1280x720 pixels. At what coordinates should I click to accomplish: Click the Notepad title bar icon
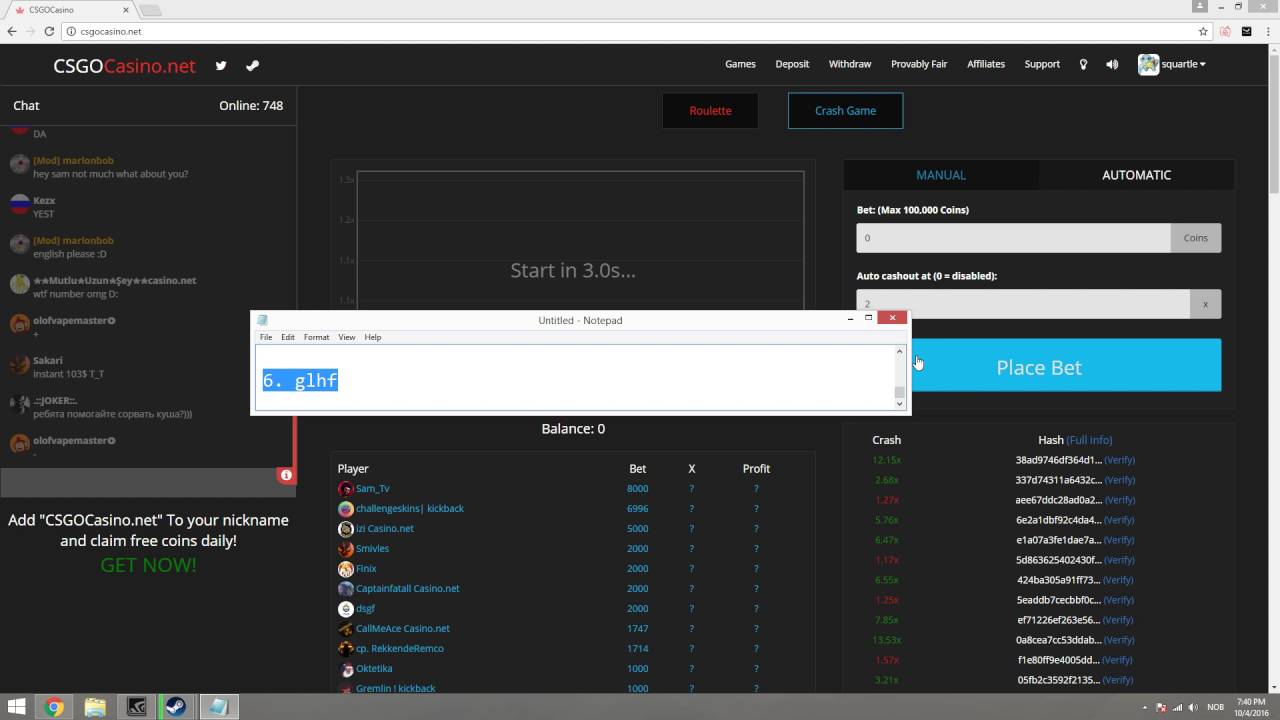click(x=263, y=320)
